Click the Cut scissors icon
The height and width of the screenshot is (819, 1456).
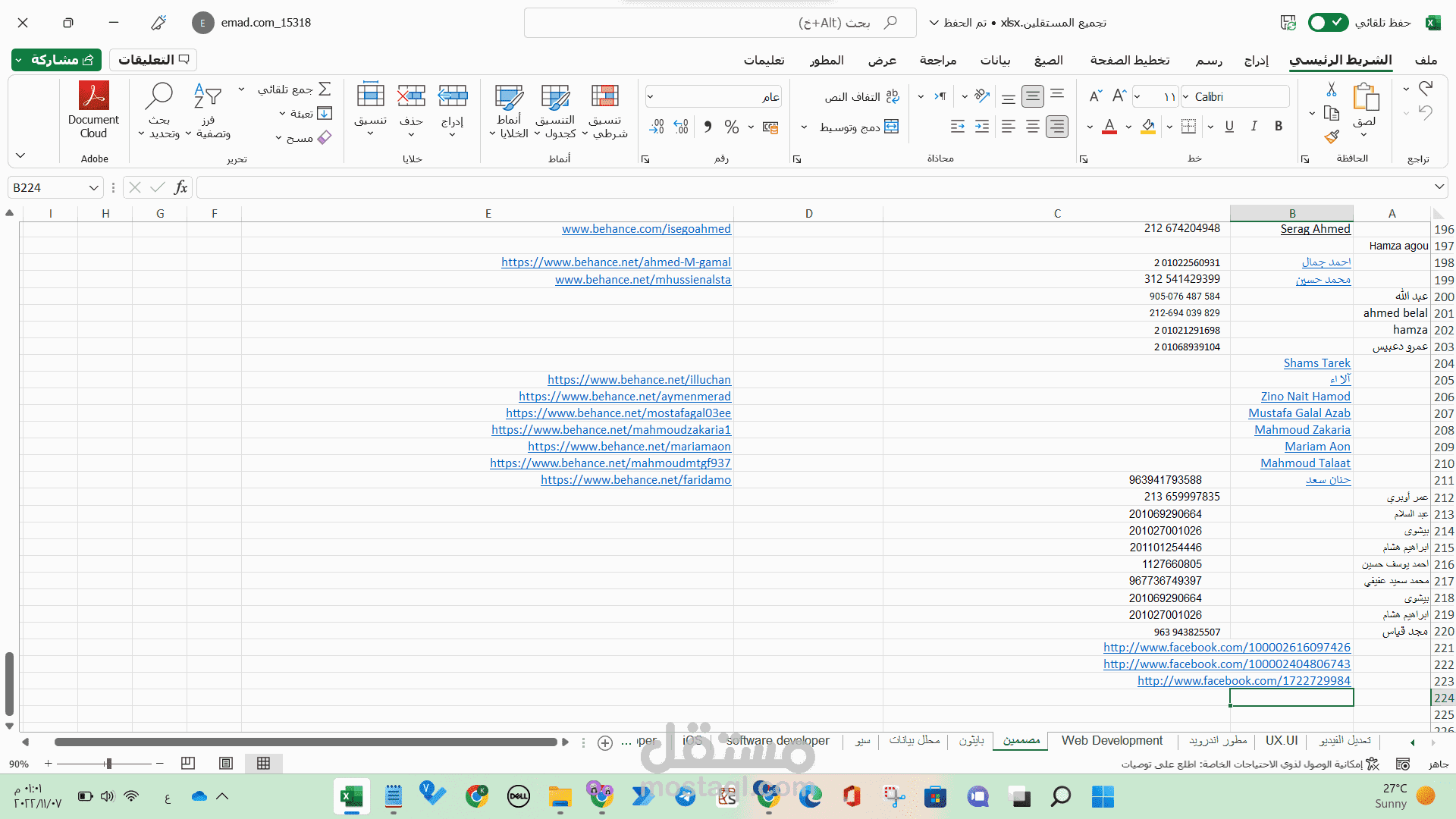point(1332,89)
